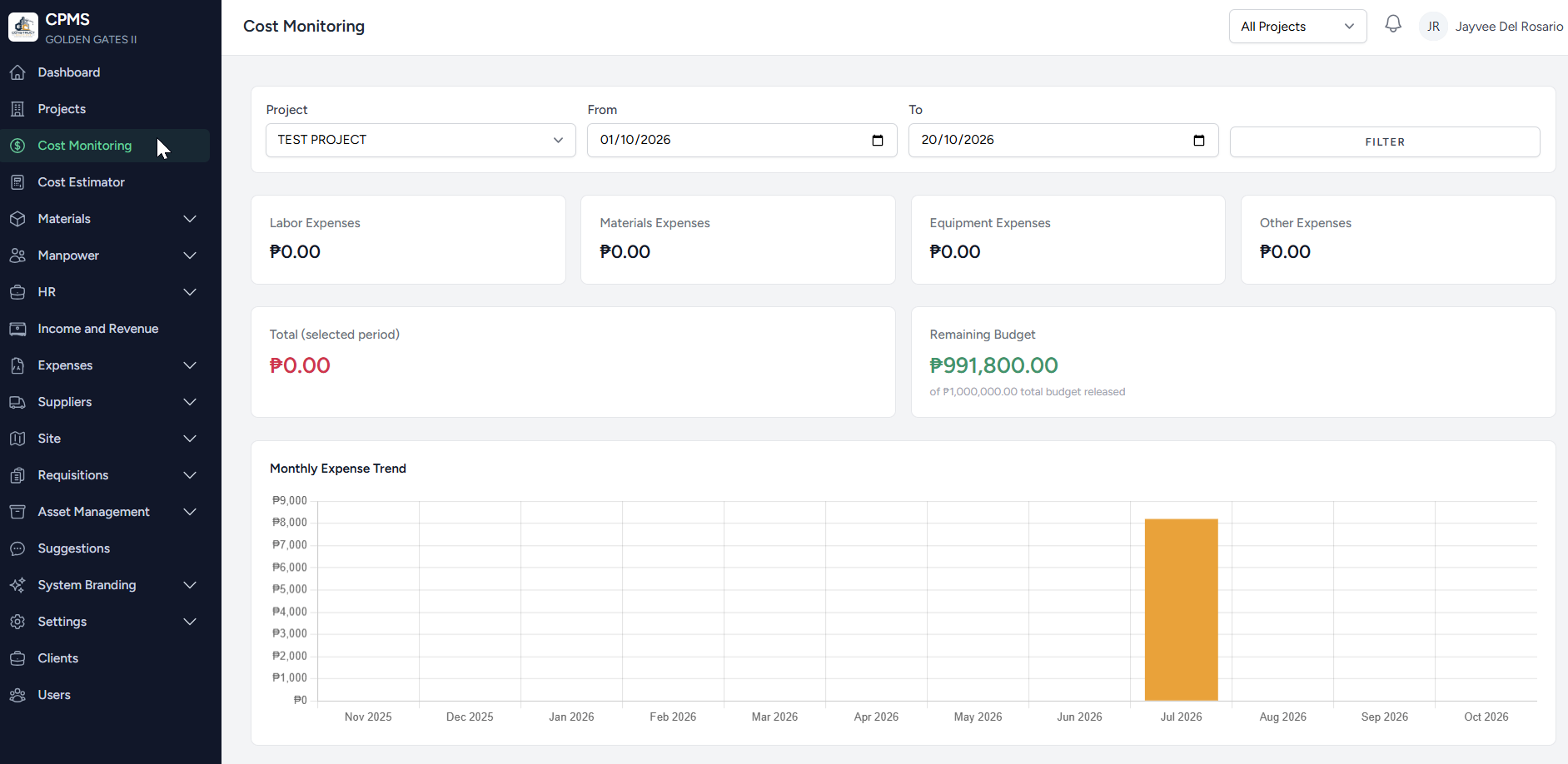Expand the System Branding chevron
The image size is (1568, 764).
click(x=190, y=585)
